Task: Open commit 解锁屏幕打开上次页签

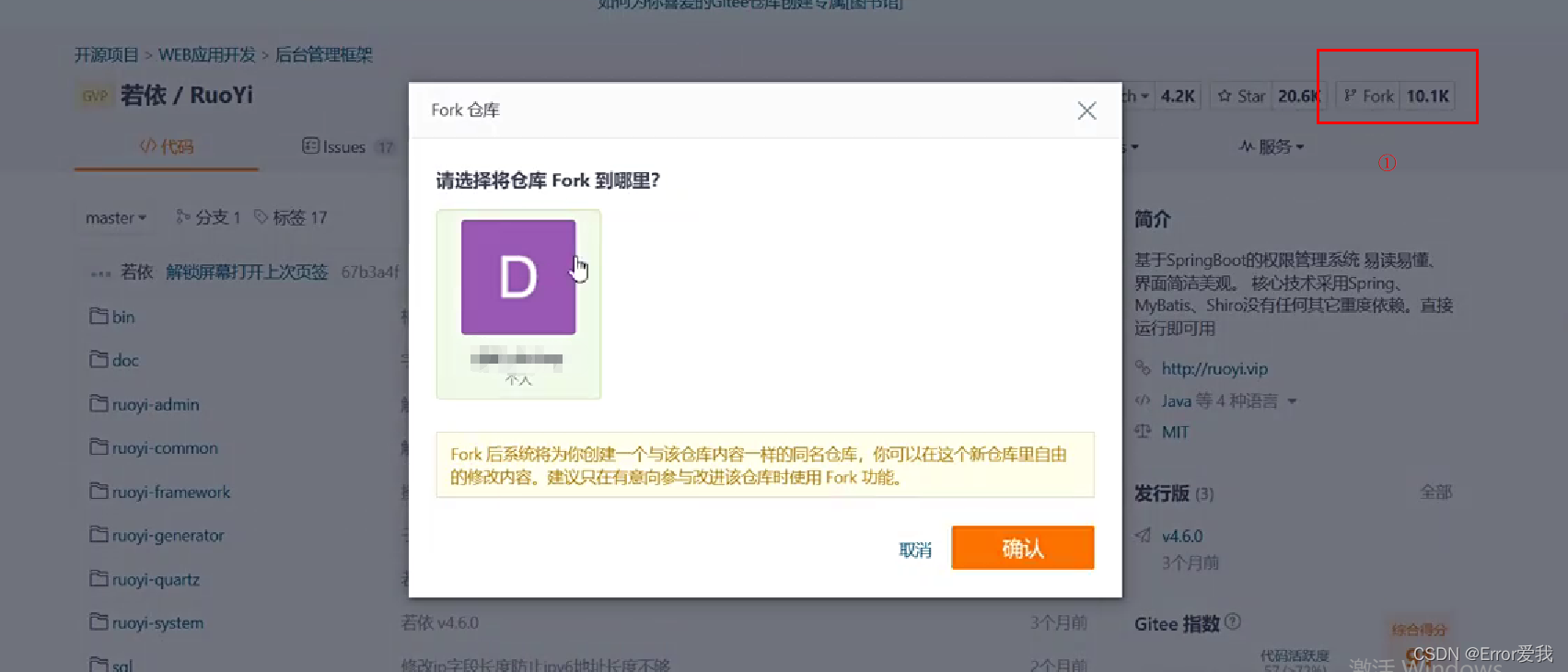Action: (x=247, y=272)
